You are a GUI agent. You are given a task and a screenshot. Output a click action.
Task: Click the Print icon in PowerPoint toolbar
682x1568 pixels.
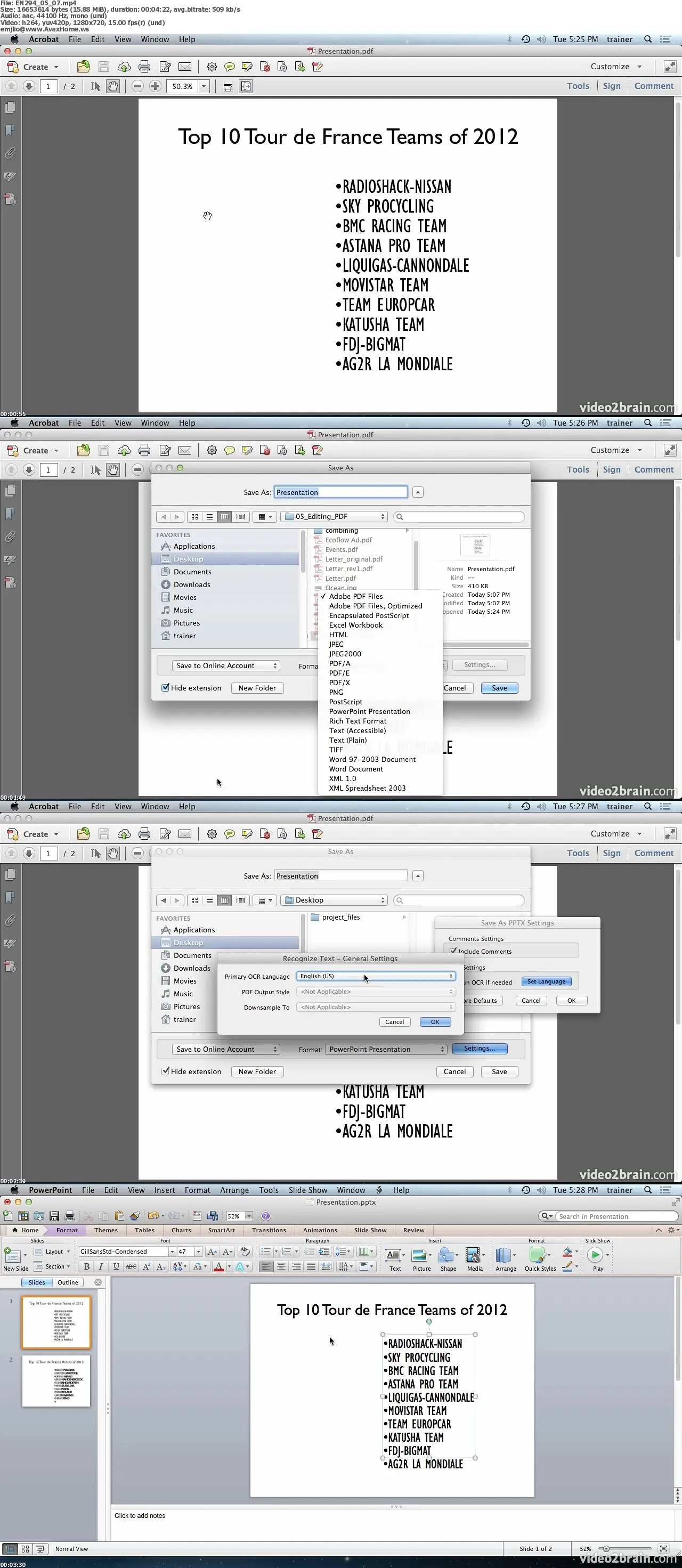click(70, 1216)
